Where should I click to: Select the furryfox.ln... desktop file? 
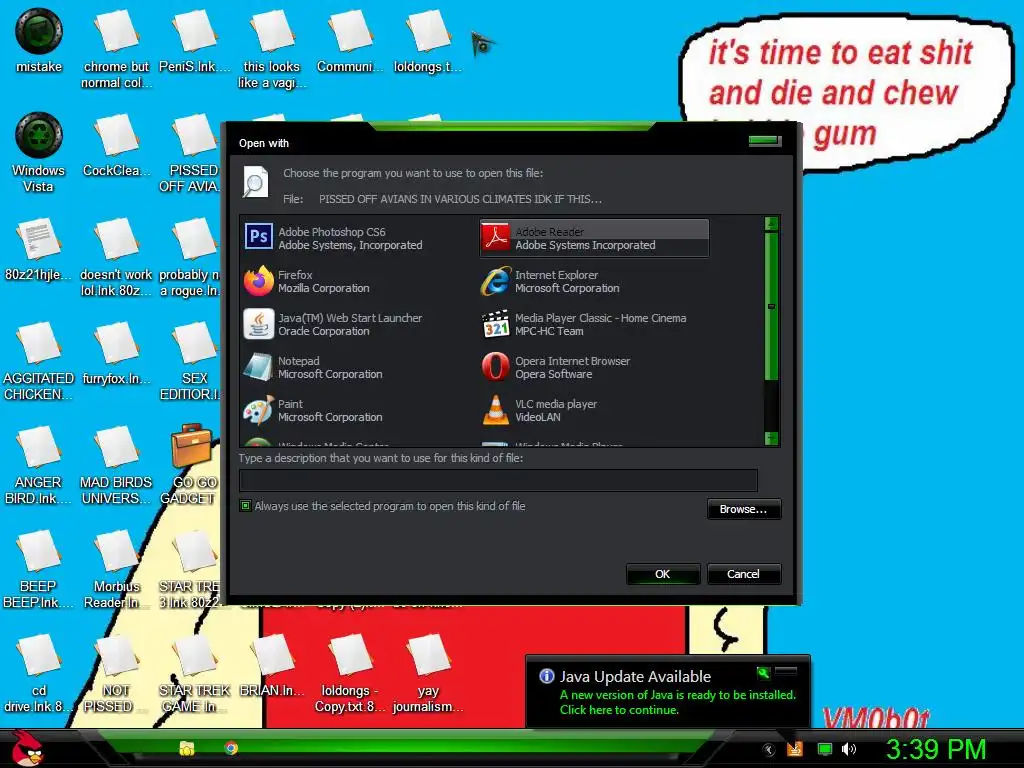pos(116,353)
